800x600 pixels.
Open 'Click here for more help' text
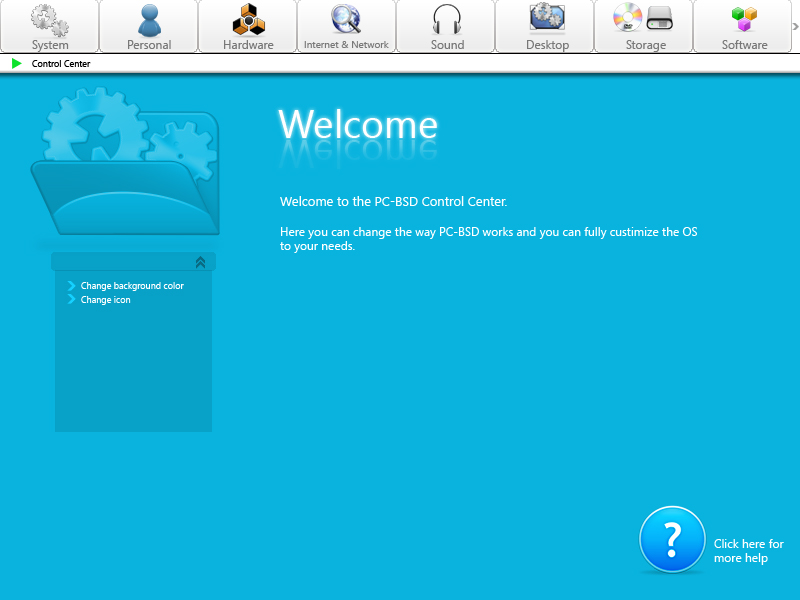click(748, 551)
